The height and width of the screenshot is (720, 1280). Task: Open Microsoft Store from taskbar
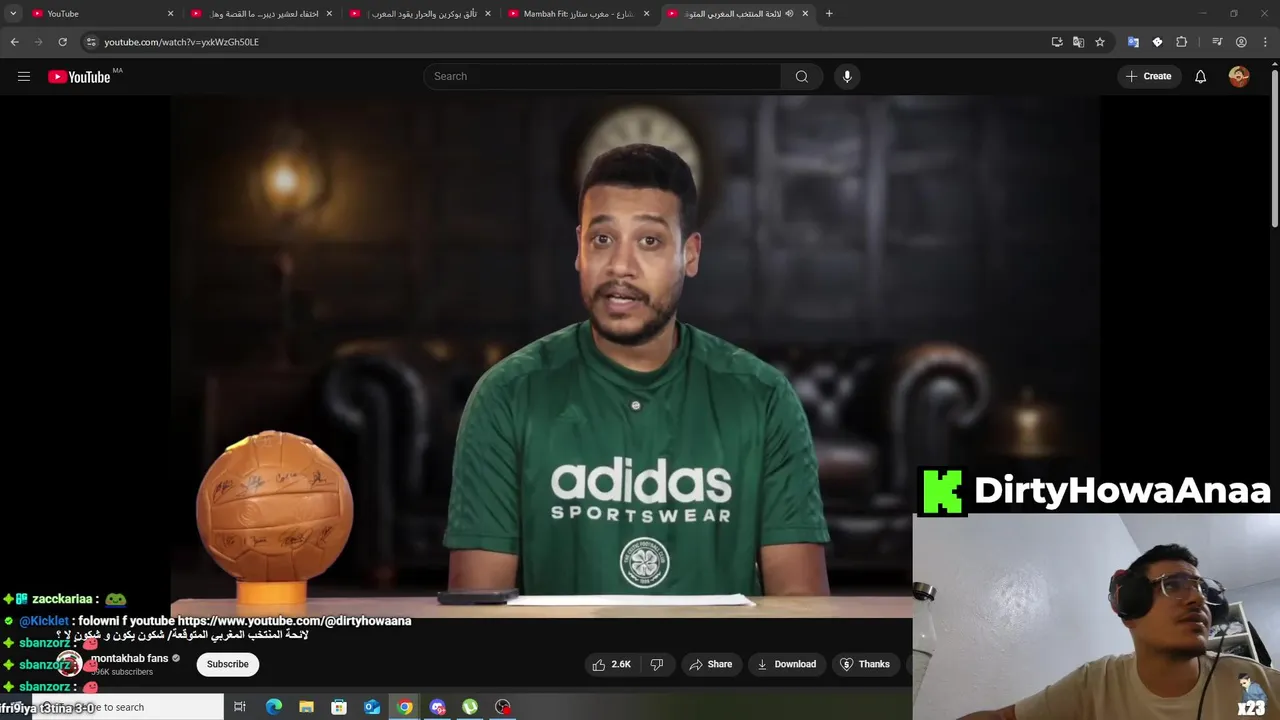pyautogui.click(x=339, y=707)
